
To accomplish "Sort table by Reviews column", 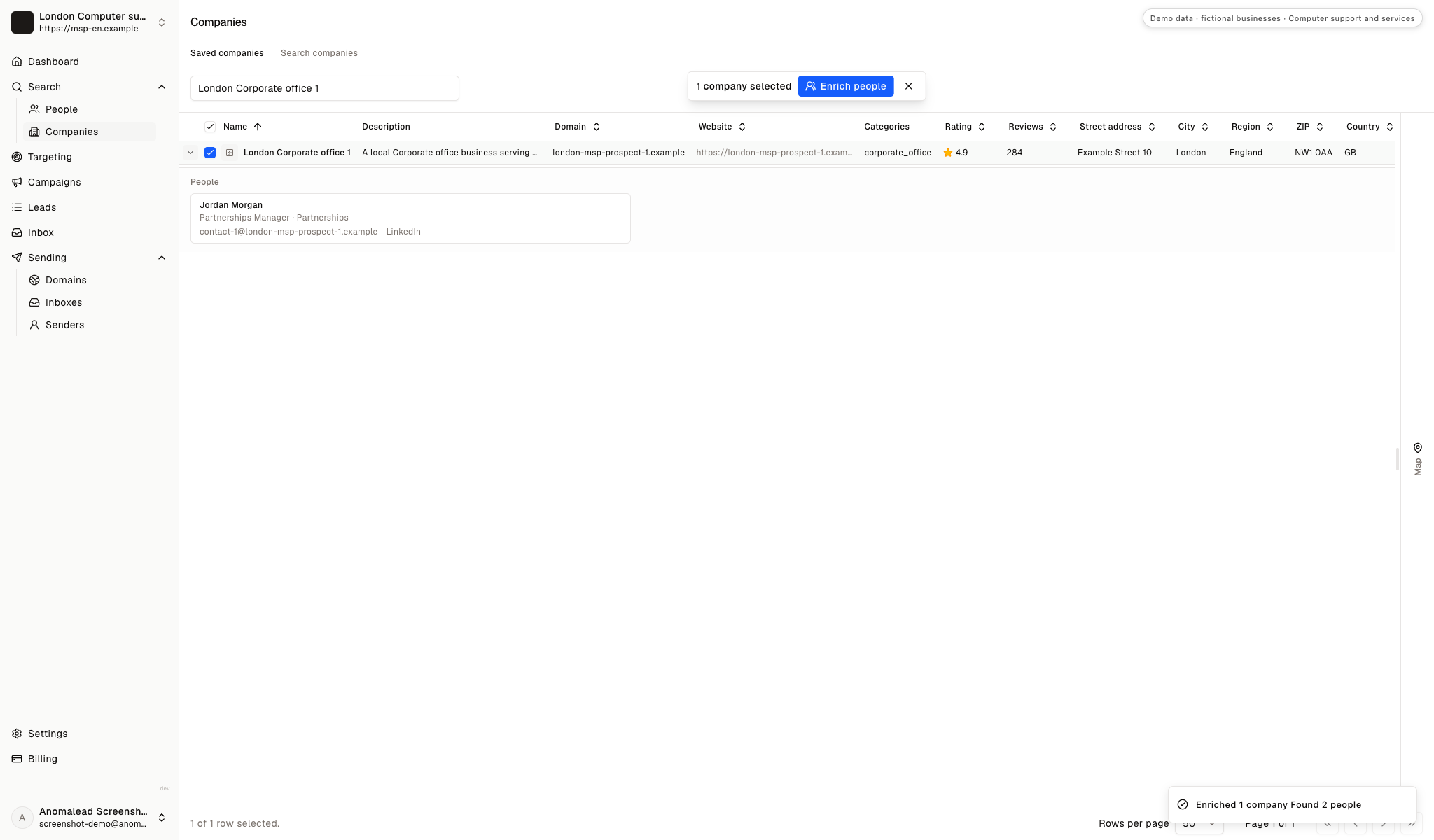I will click(1032, 127).
